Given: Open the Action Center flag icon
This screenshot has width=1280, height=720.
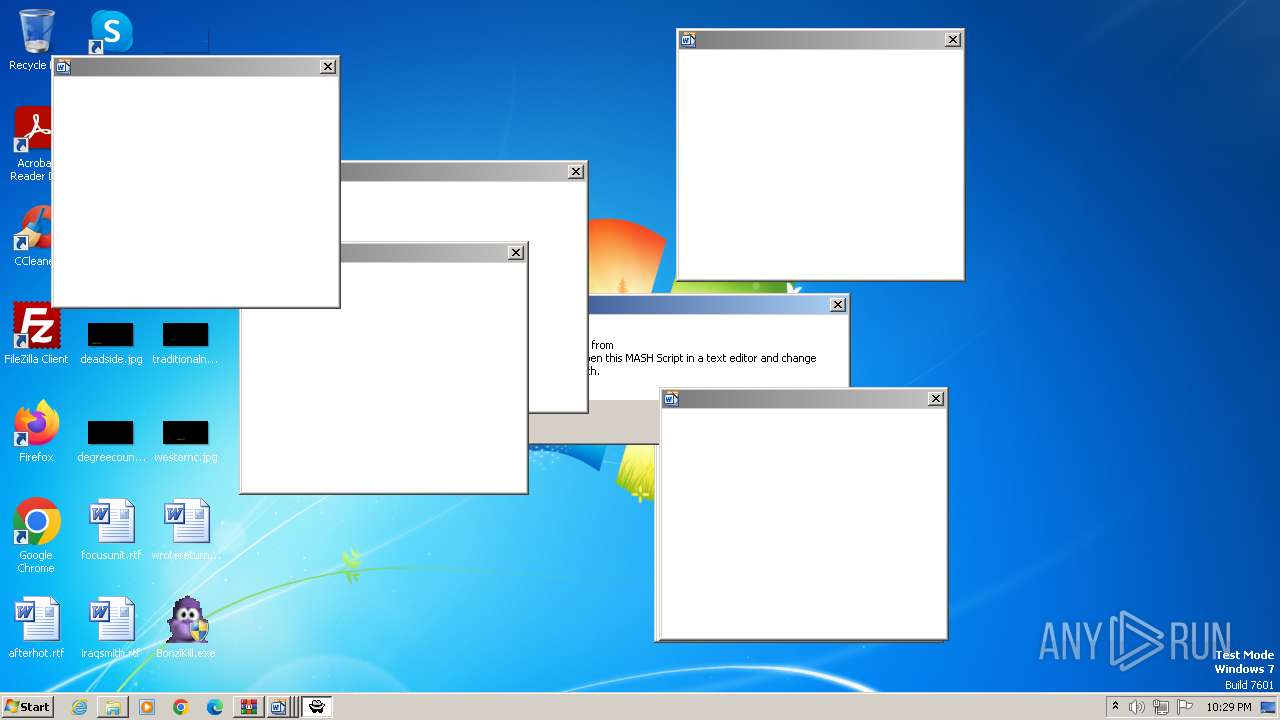Looking at the screenshot, I should [x=1185, y=707].
